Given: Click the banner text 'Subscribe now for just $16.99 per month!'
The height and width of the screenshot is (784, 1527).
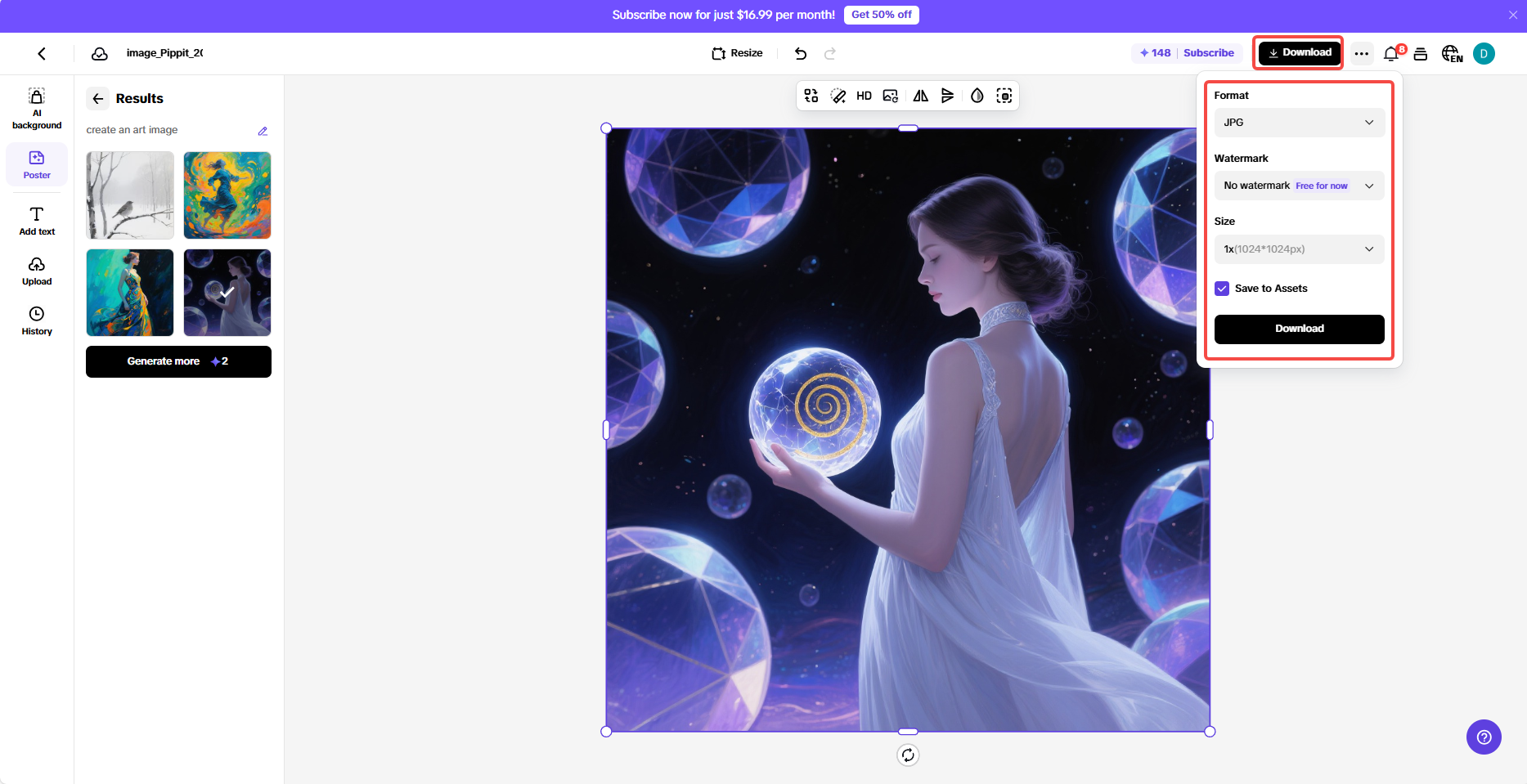Looking at the screenshot, I should click(x=723, y=15).
